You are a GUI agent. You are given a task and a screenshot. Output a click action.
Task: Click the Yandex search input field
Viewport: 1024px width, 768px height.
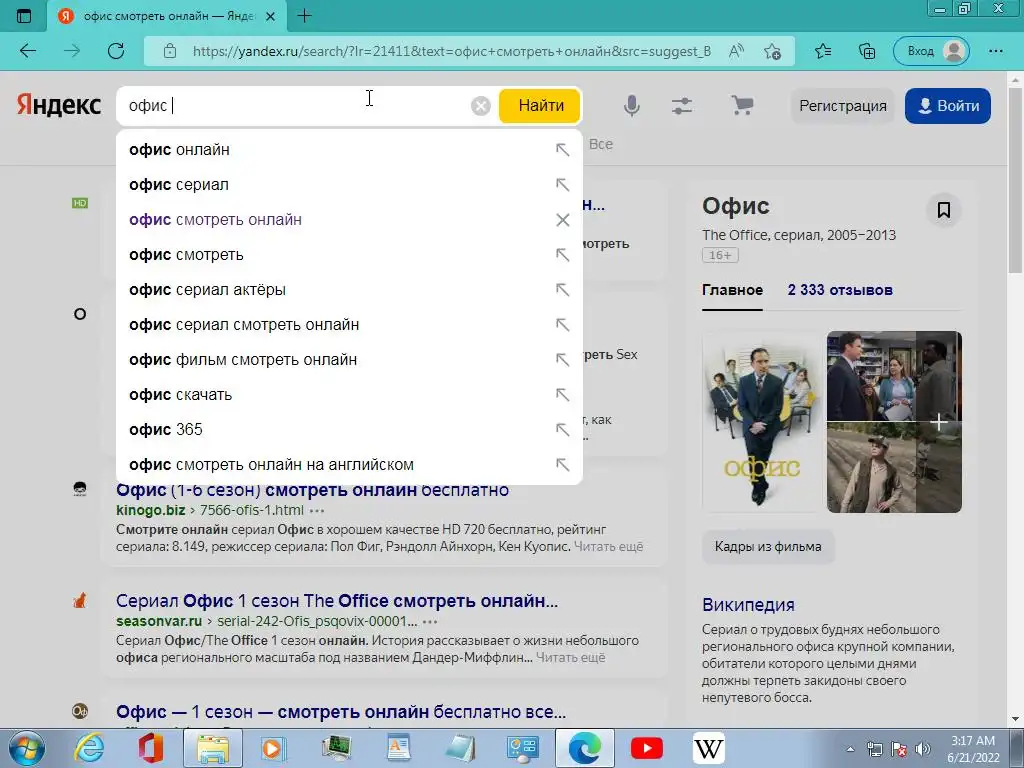pyautogui.click(x=294, y=106)
